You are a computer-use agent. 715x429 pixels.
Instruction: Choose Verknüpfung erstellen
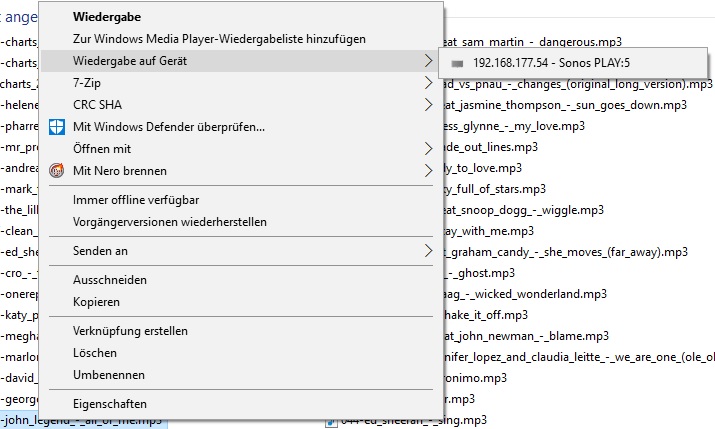click(x=130, y=331)
